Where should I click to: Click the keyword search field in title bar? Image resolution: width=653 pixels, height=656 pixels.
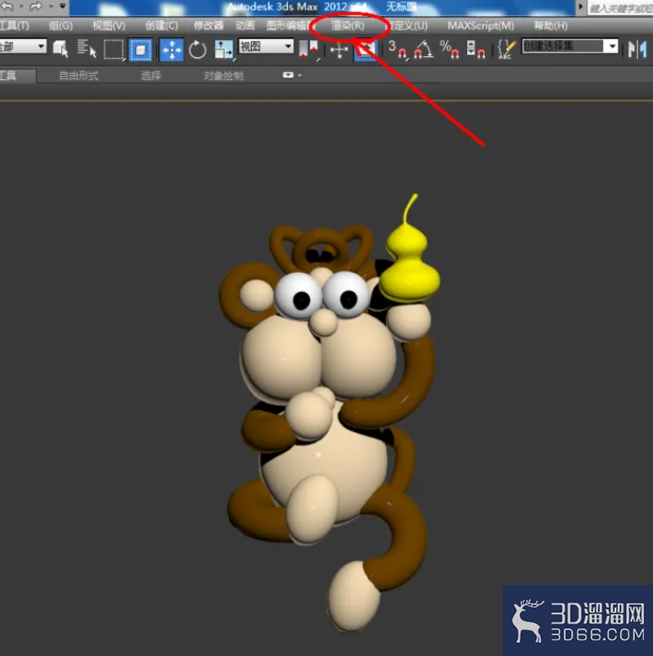coord(620,8)
